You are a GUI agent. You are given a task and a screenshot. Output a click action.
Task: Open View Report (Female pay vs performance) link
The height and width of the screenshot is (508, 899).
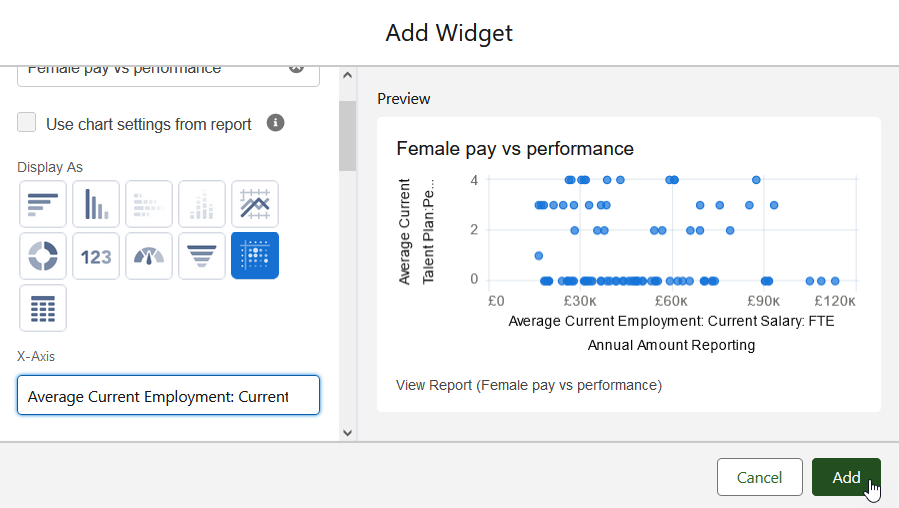point(528,385)
